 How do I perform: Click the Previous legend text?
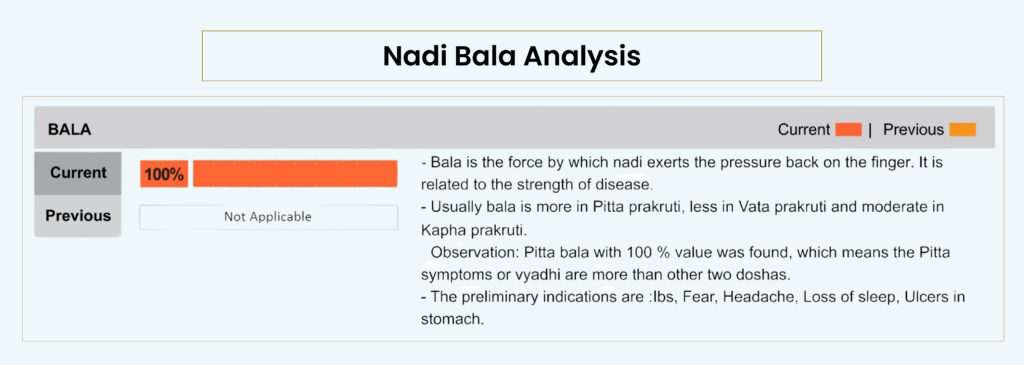913,129
